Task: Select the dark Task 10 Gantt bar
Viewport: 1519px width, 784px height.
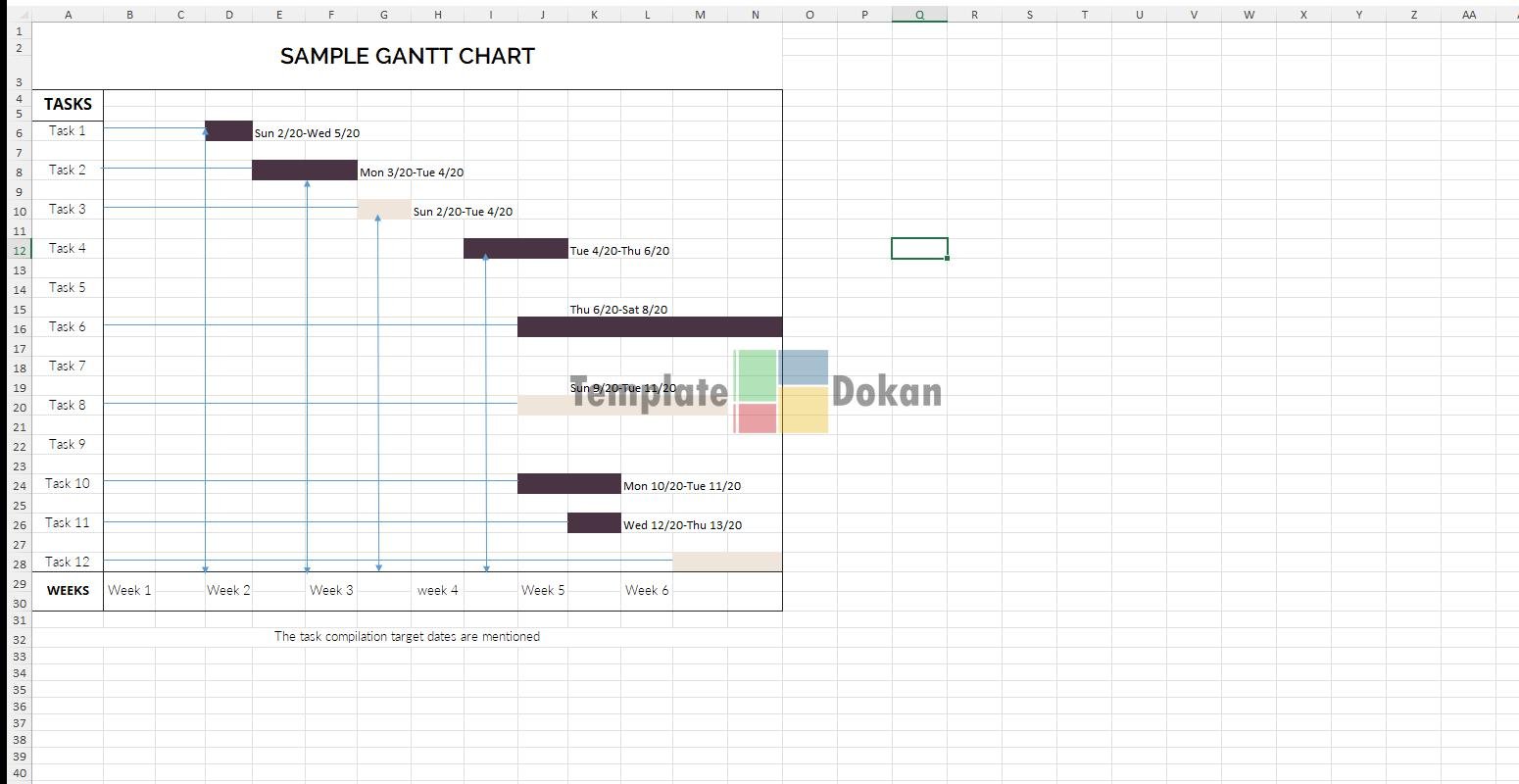Action: point(568,484)
